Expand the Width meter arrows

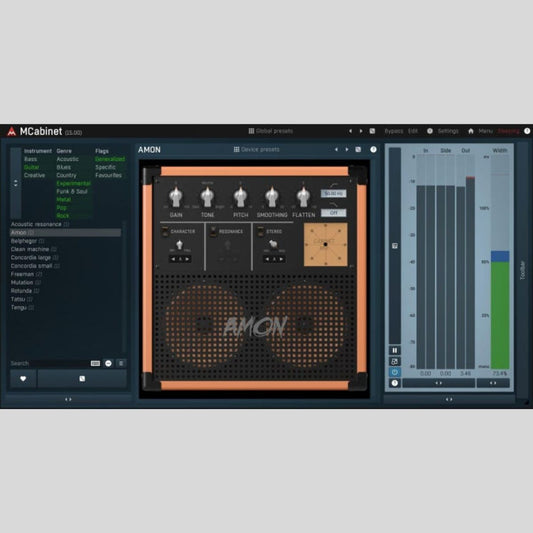(x=493, y=383)
